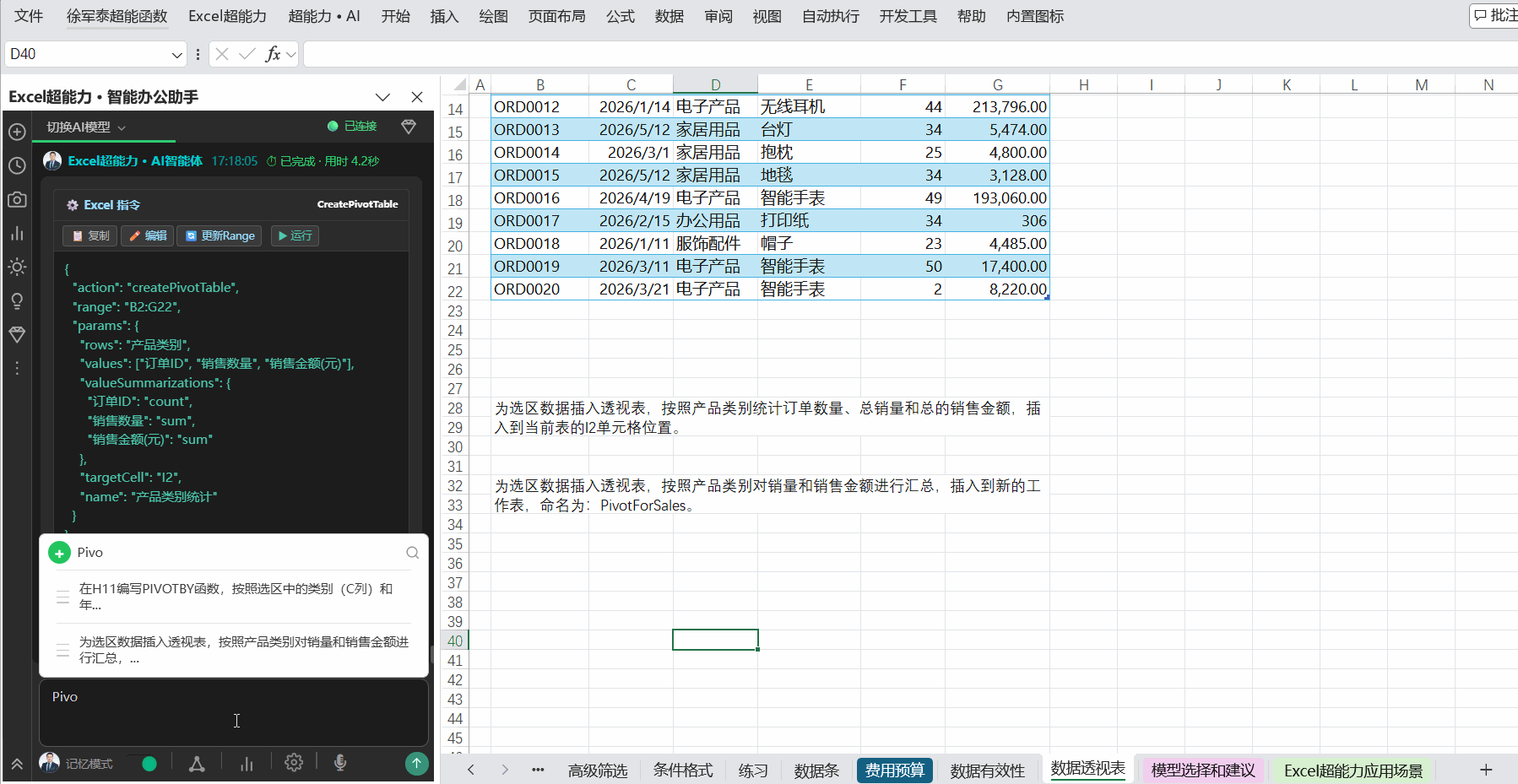Open the 文件 menu
1518x784 pixels.
[x=29, y=16]
